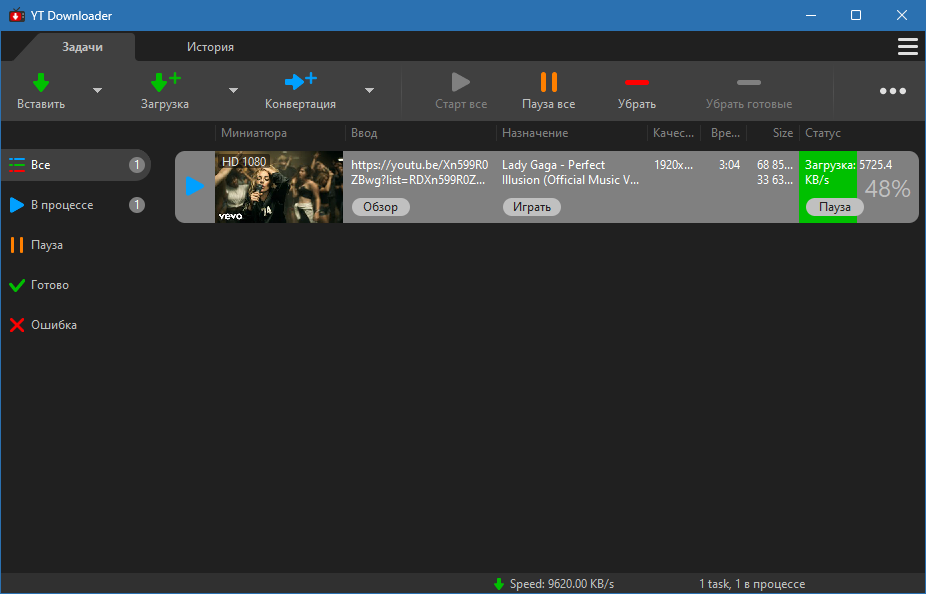Click the YT Downloader app icon
This screenshot has width=926, height=594.
pos(17,15)
